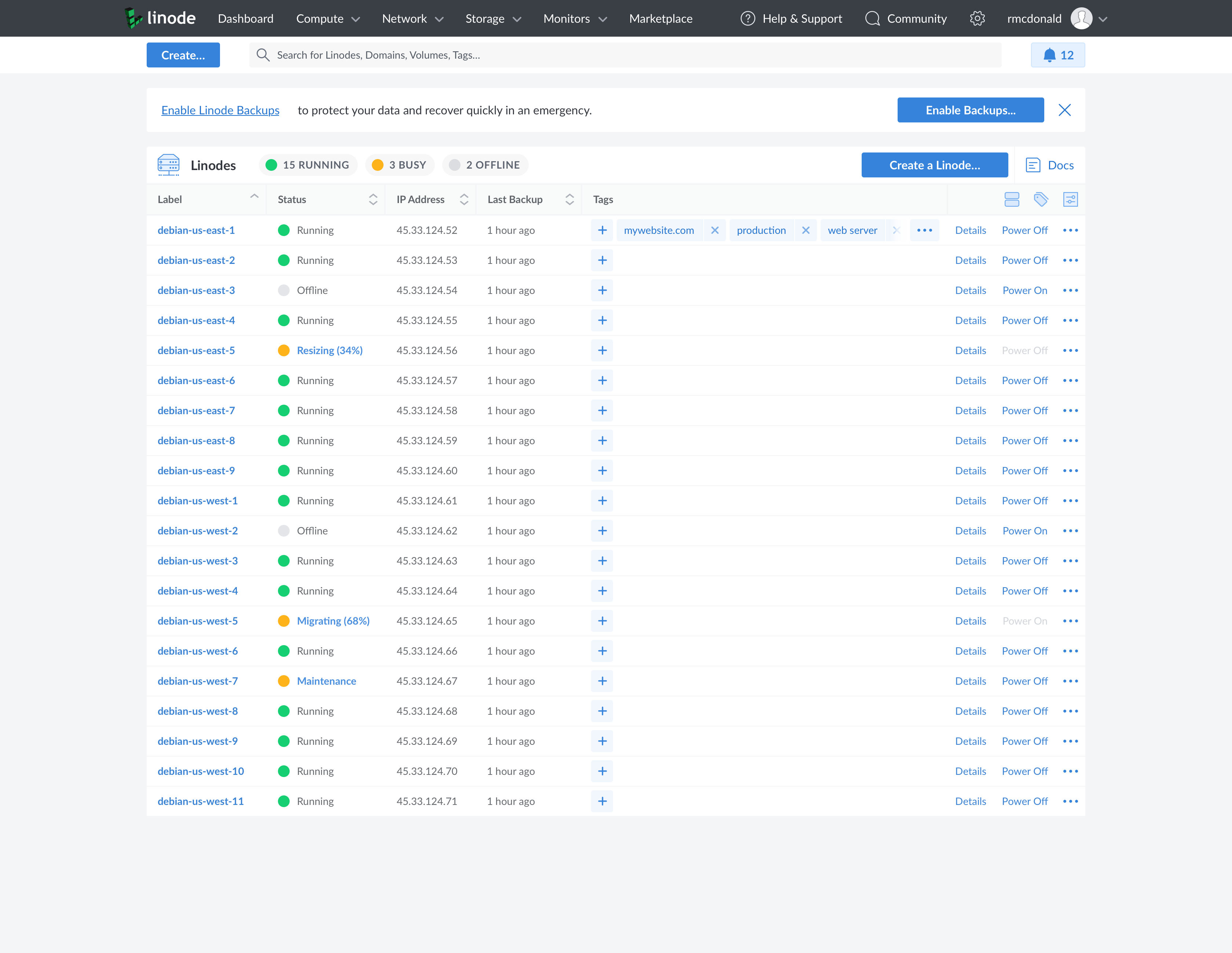This screenshot has height=953, width=1232.
Task: Open the account settings gear icon
Action: click(x=978, y=19)
